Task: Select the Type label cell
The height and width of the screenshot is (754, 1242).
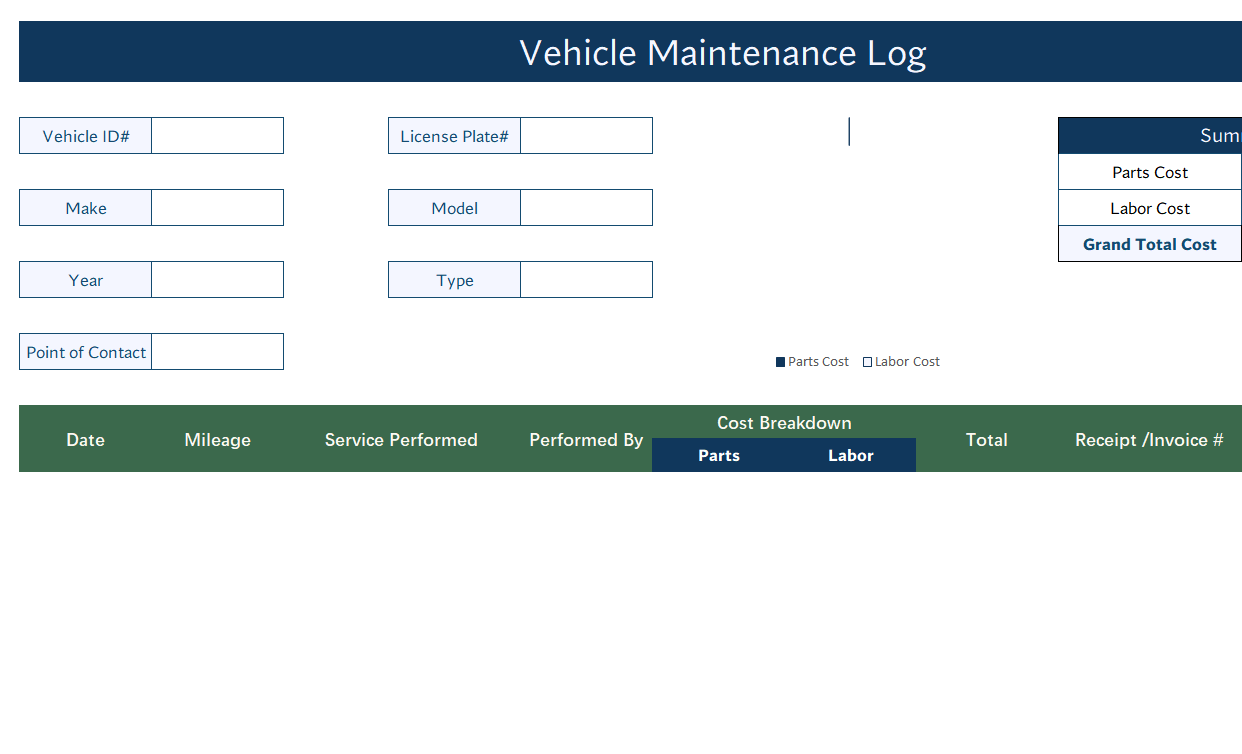Action: (455, 280)
